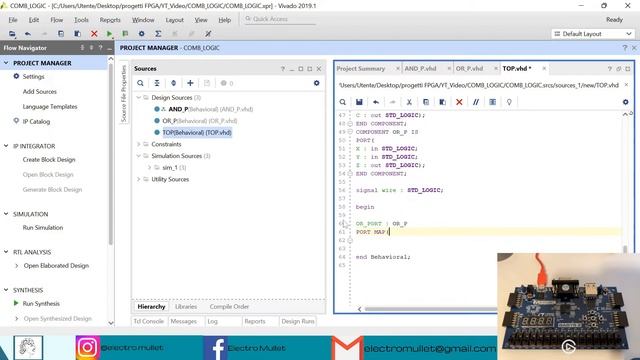The height and width of the screenshot is (360, 640).
Task: Save the file with the editor disk icon
Action: [359, 102]
